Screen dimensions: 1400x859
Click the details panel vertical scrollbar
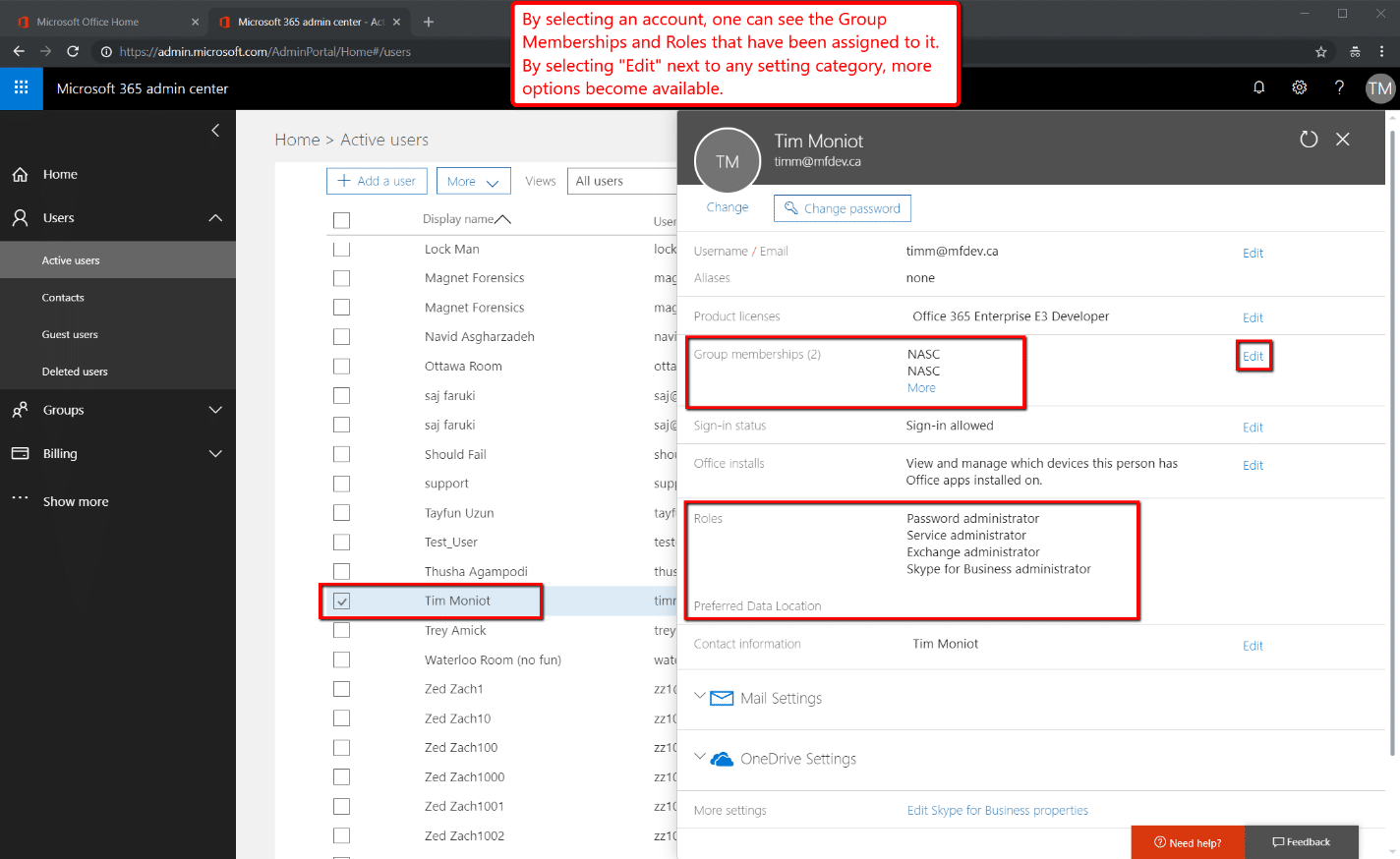coord(1392,442)
